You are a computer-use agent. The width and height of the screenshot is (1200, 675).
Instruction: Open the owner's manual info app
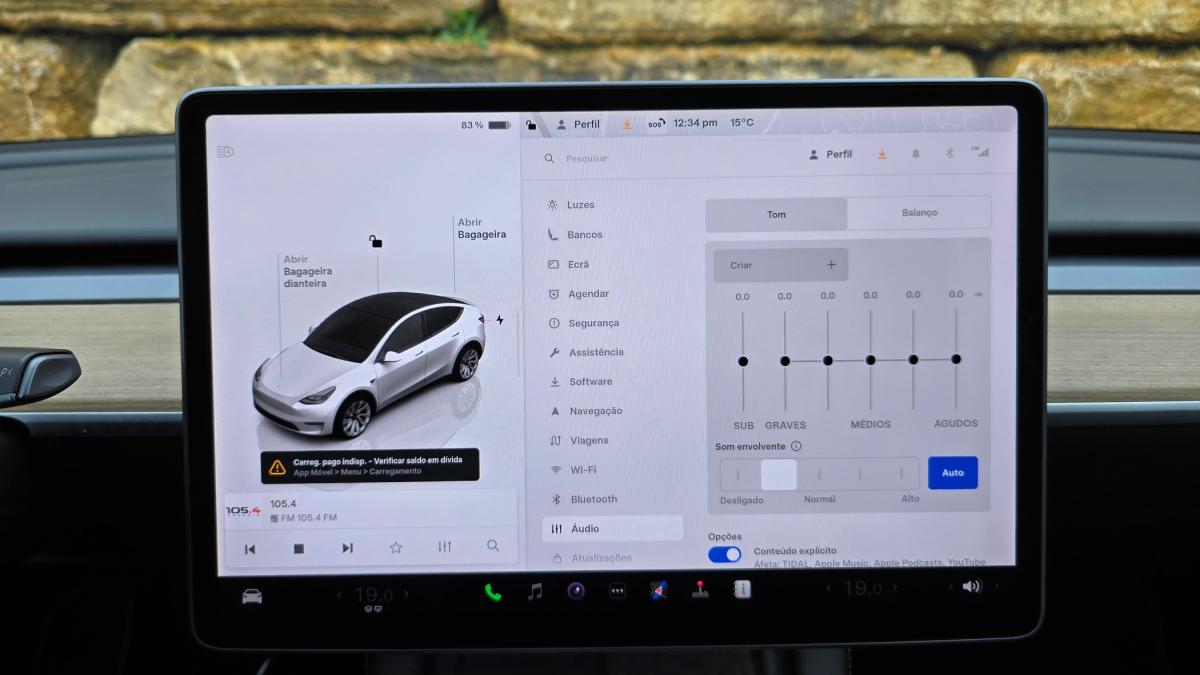tap(741, 589)
